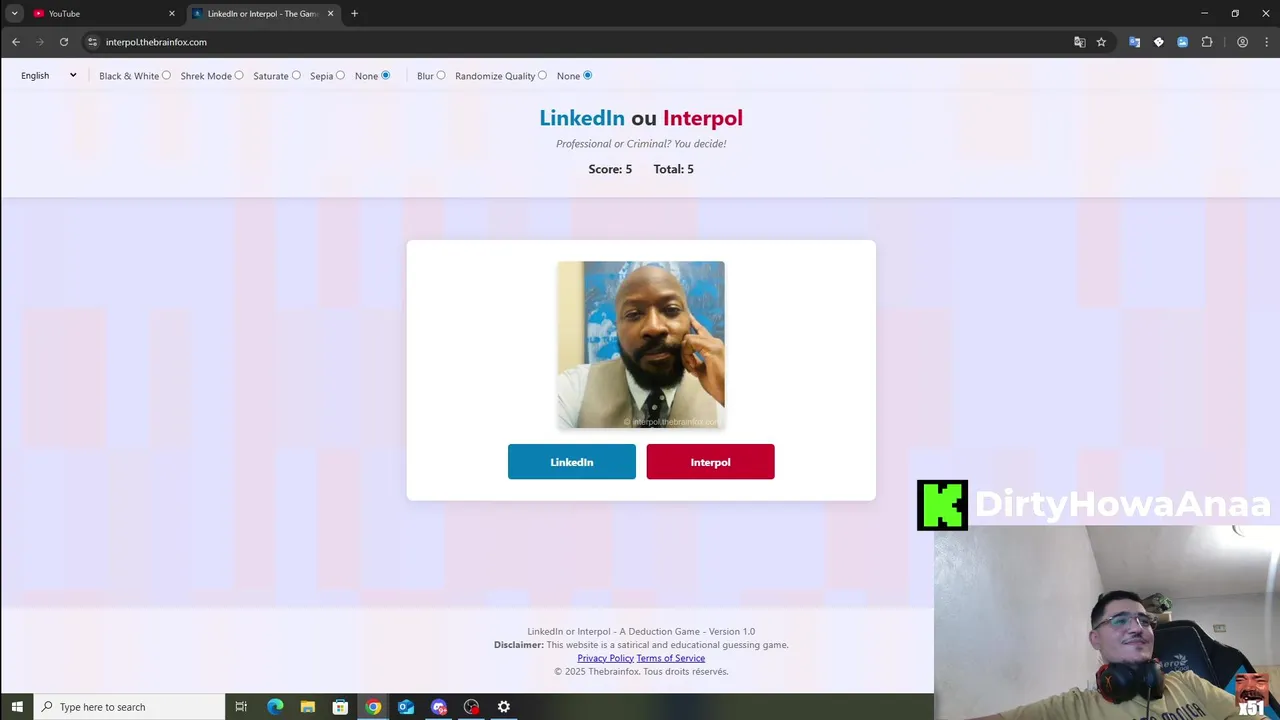Screen dimensions: 1280x720
Task: Switch to the YouTube tab
Action: [x=104, y=14]
